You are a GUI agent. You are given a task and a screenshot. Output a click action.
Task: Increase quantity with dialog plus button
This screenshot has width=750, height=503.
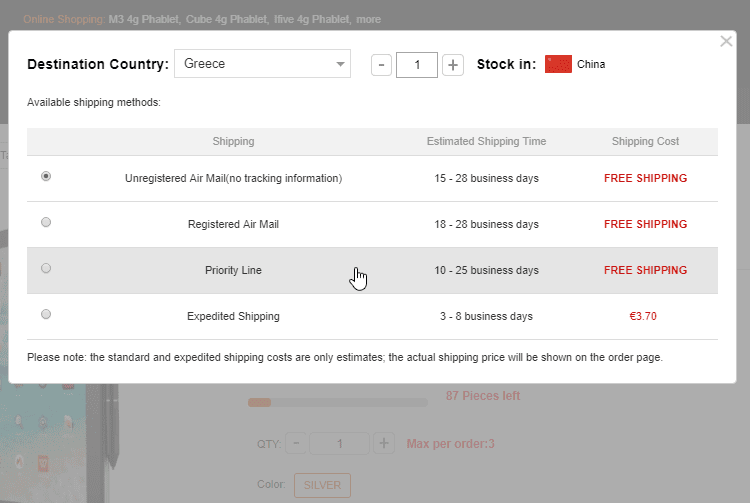(453, 65)
